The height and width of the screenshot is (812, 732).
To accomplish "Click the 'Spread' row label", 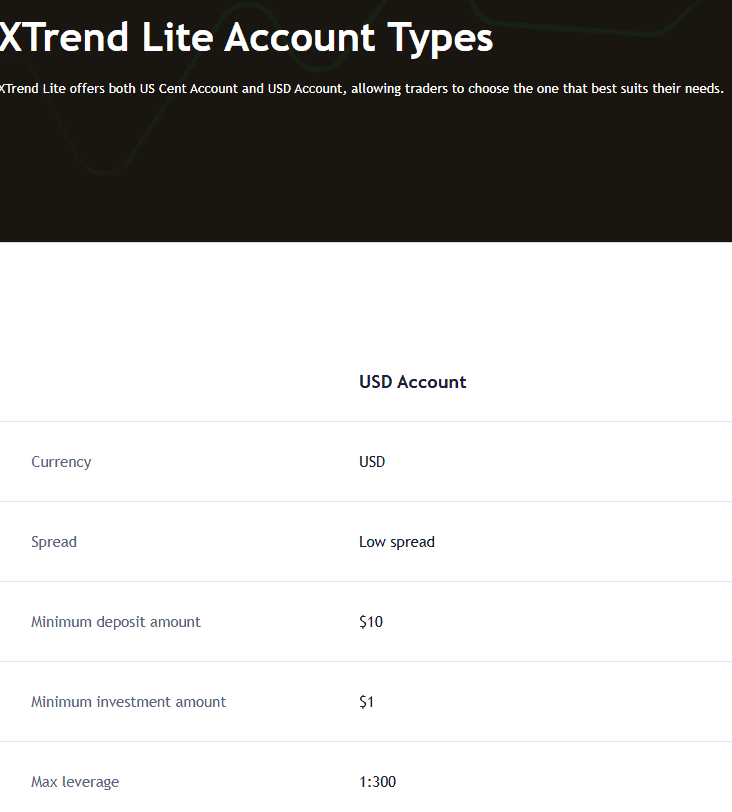I will (54, 542).
